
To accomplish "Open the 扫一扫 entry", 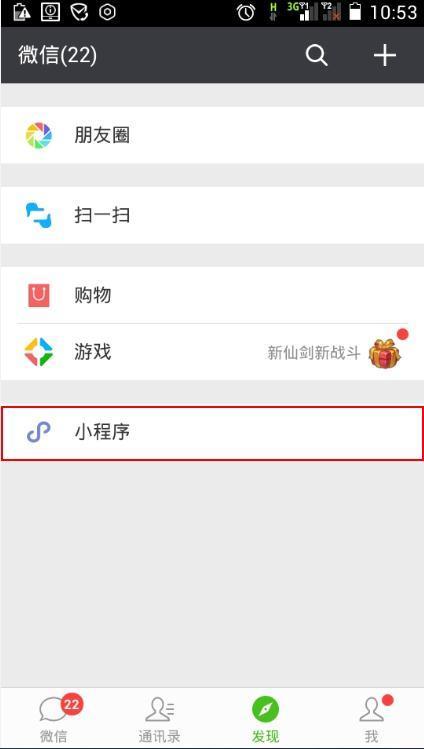I will [x=212, y=215].
